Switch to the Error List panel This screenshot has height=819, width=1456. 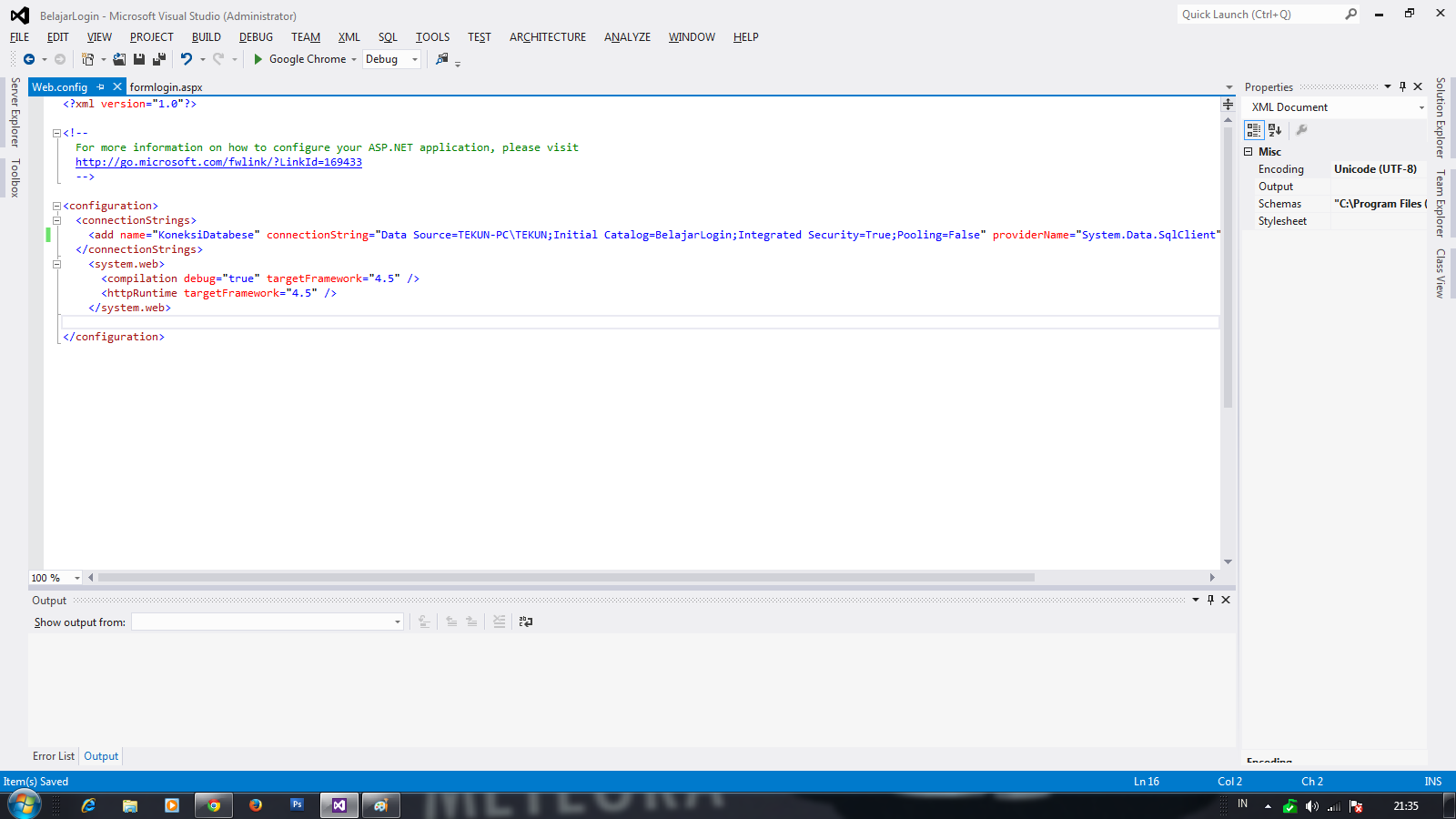pyautogui.click(x=53, y=755)
